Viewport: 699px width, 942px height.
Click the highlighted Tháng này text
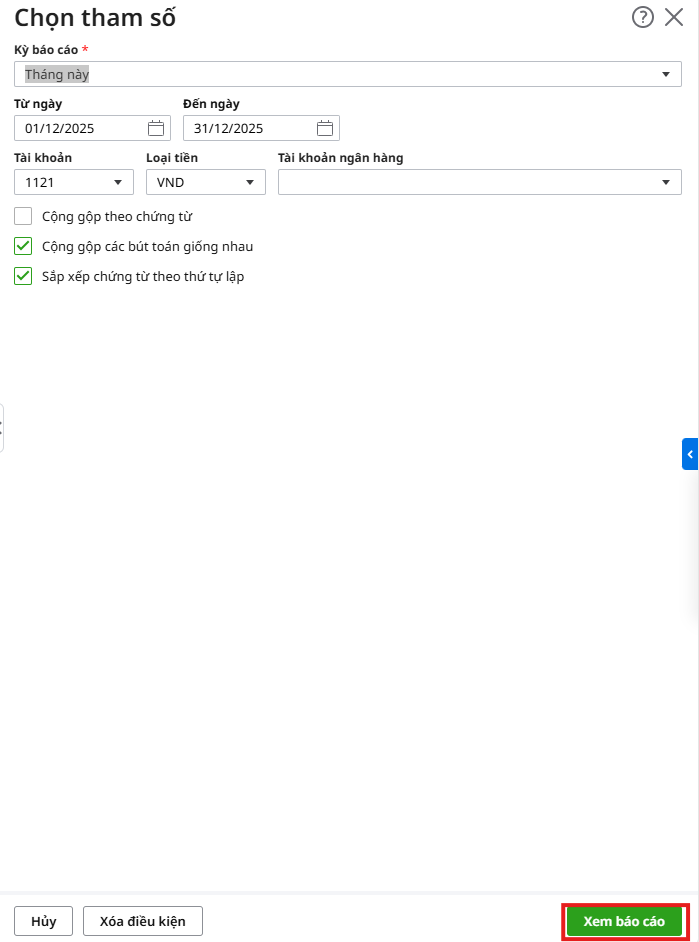[x=57, y=75]
